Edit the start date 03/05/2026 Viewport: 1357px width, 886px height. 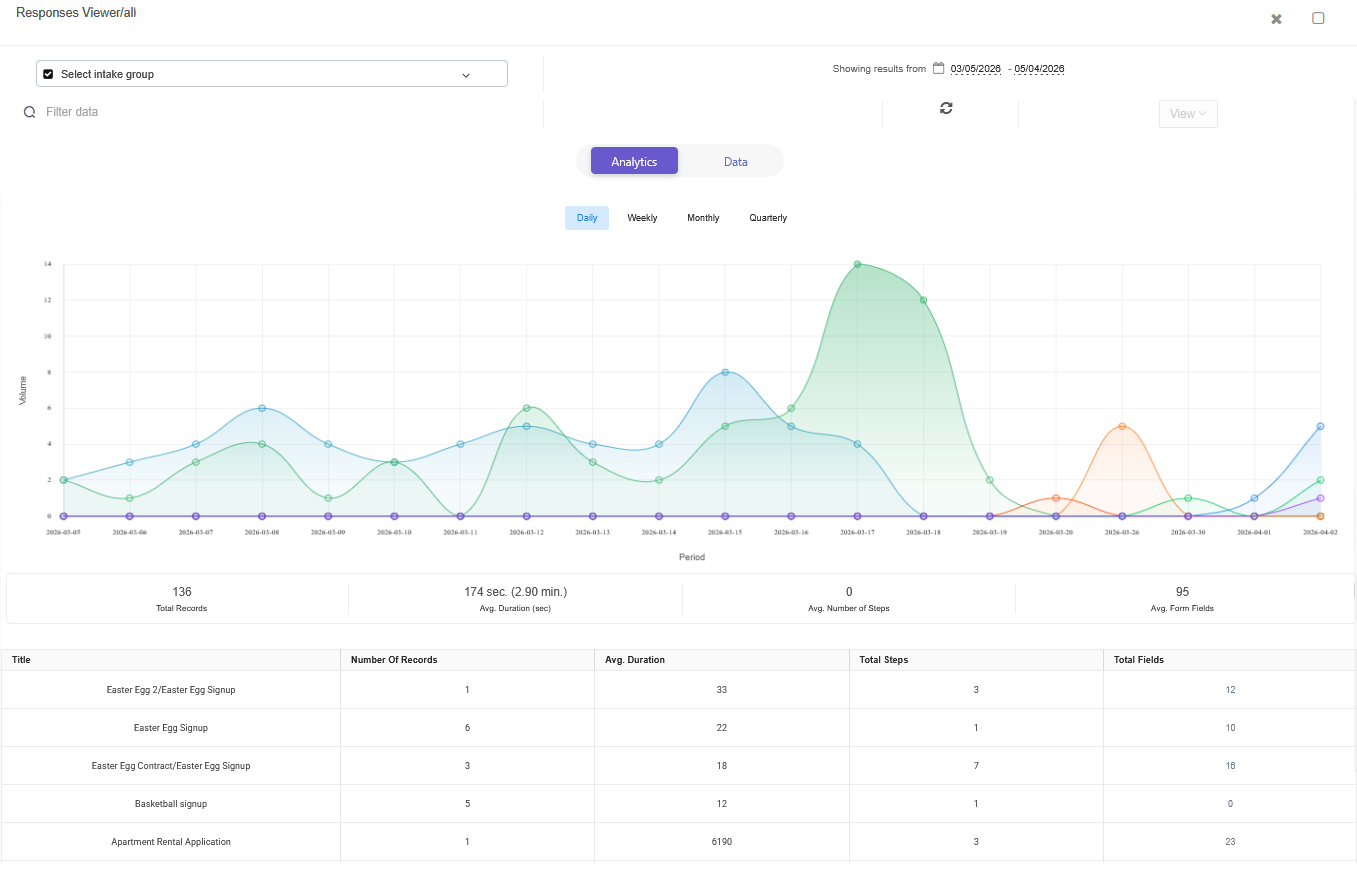[975, 69]
